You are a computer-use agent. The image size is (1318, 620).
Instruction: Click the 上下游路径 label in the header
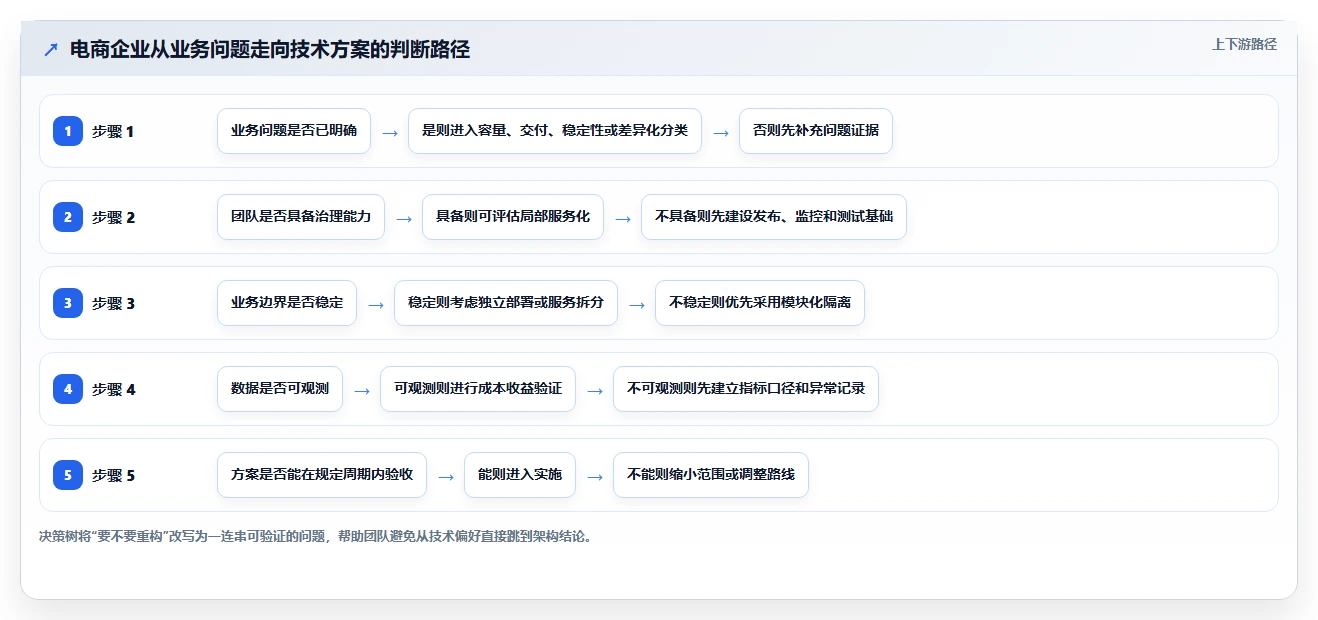[1244, 44]
